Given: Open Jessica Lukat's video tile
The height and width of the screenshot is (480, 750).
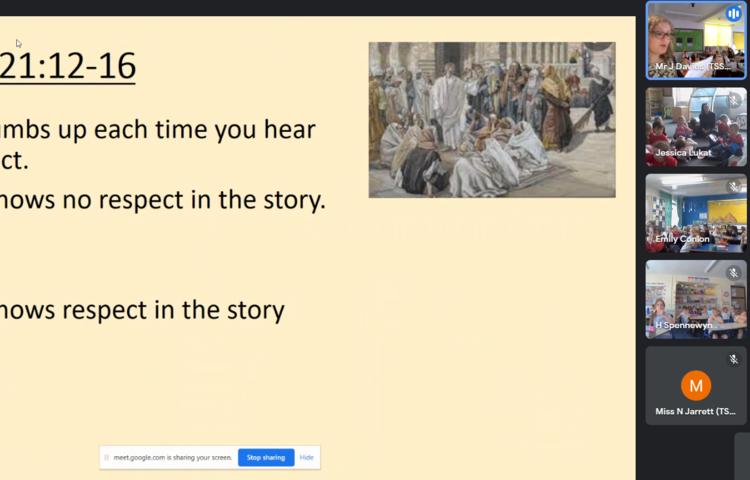Looking at the screenshot, I should click(x=696, y=127).
